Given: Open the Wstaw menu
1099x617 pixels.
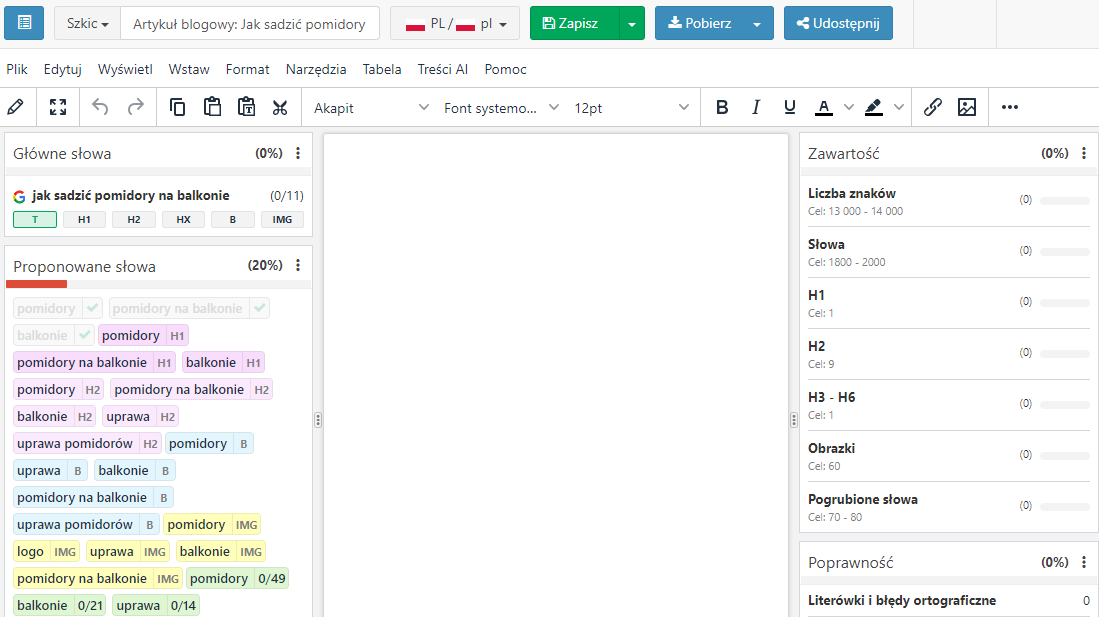Looking at the screenshot, I should (189, 69).
